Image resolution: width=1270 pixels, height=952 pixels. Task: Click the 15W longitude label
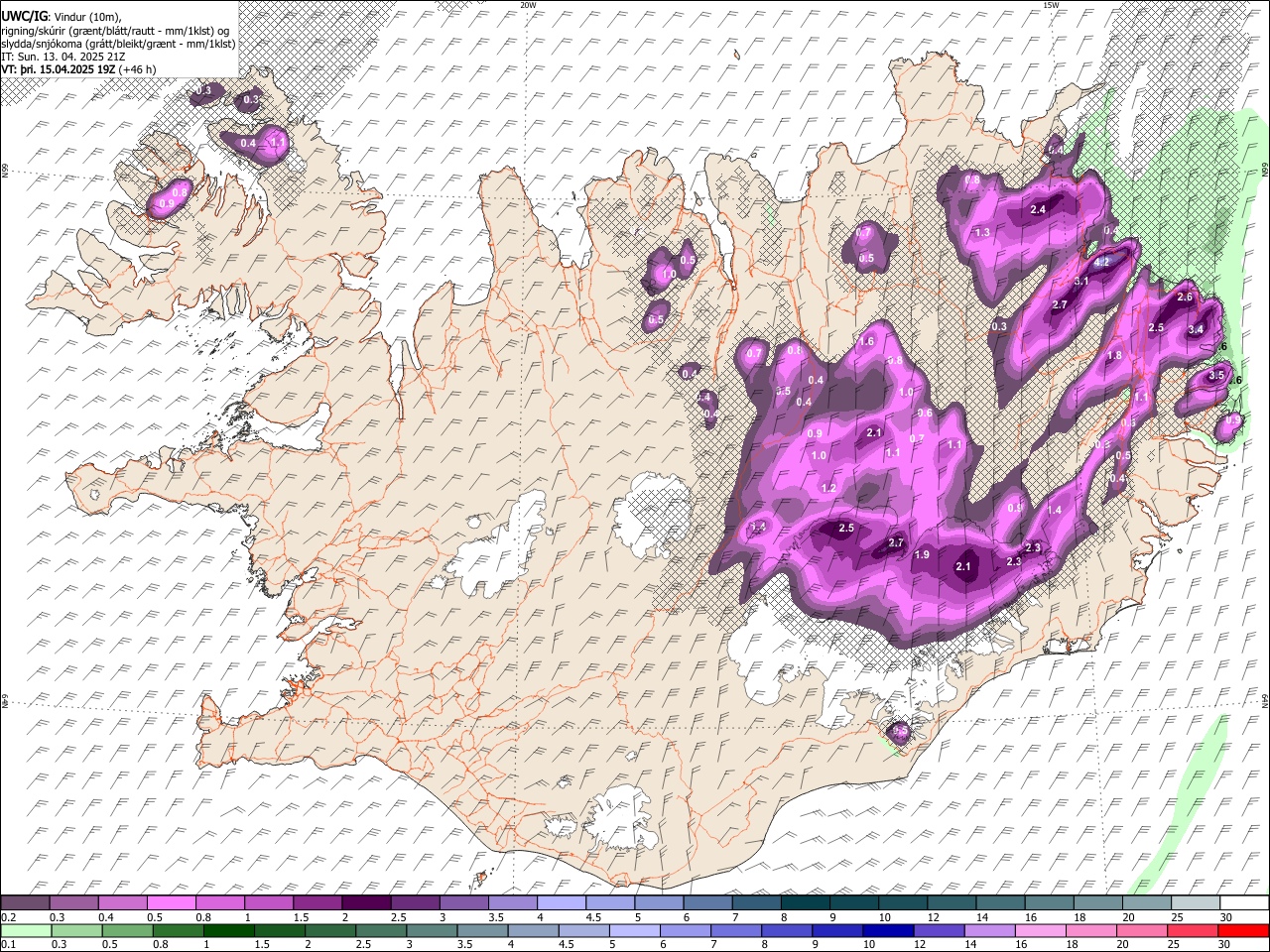[x=1051, y=5]
